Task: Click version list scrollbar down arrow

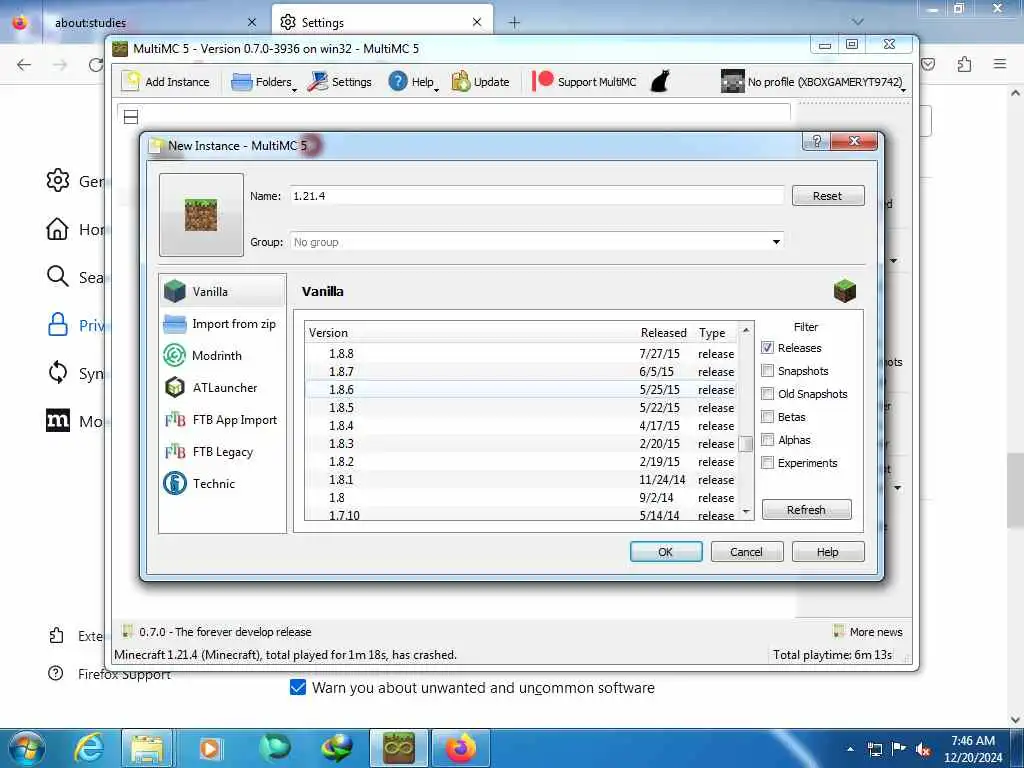Action: tap(746, 511)
